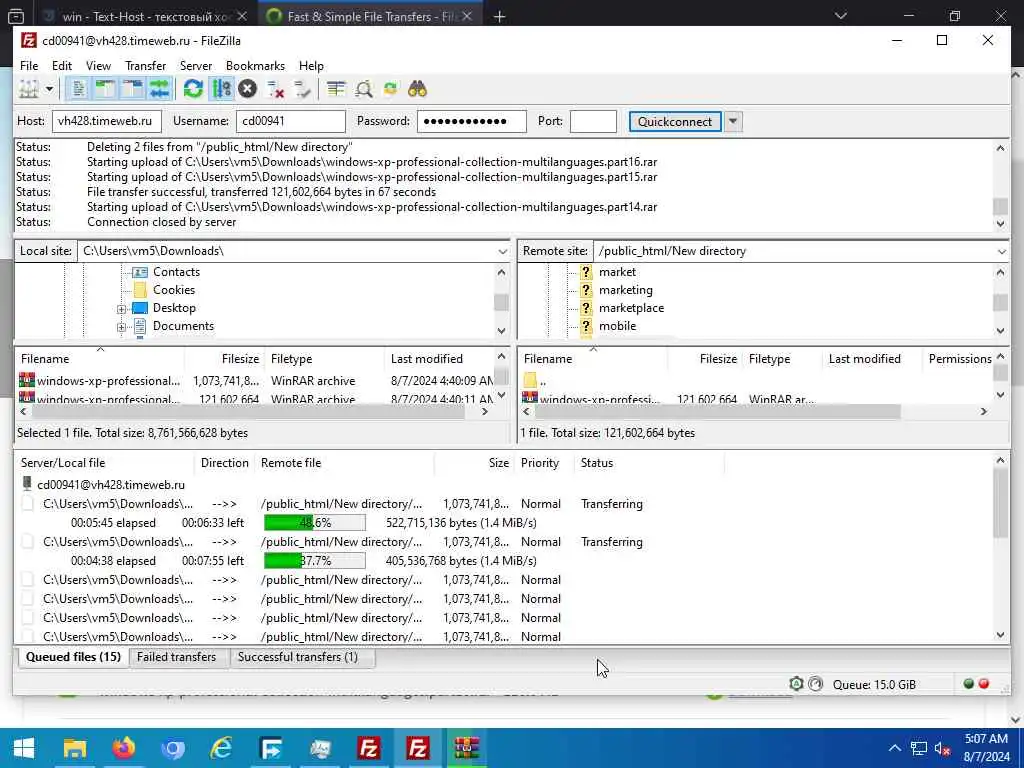This screenshot has width=1024, height=768.
Task: Toggle processing of the transfer queue
Action: click(221, 89)
